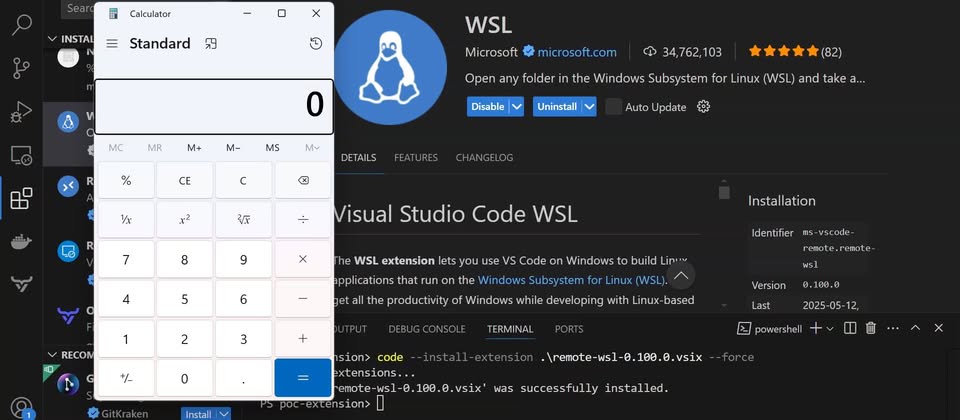Image resolution: width=960 pixels, height=420 pixels.
Task: Switch to the FEATURES tab
Action: click(x=416, y=157)
